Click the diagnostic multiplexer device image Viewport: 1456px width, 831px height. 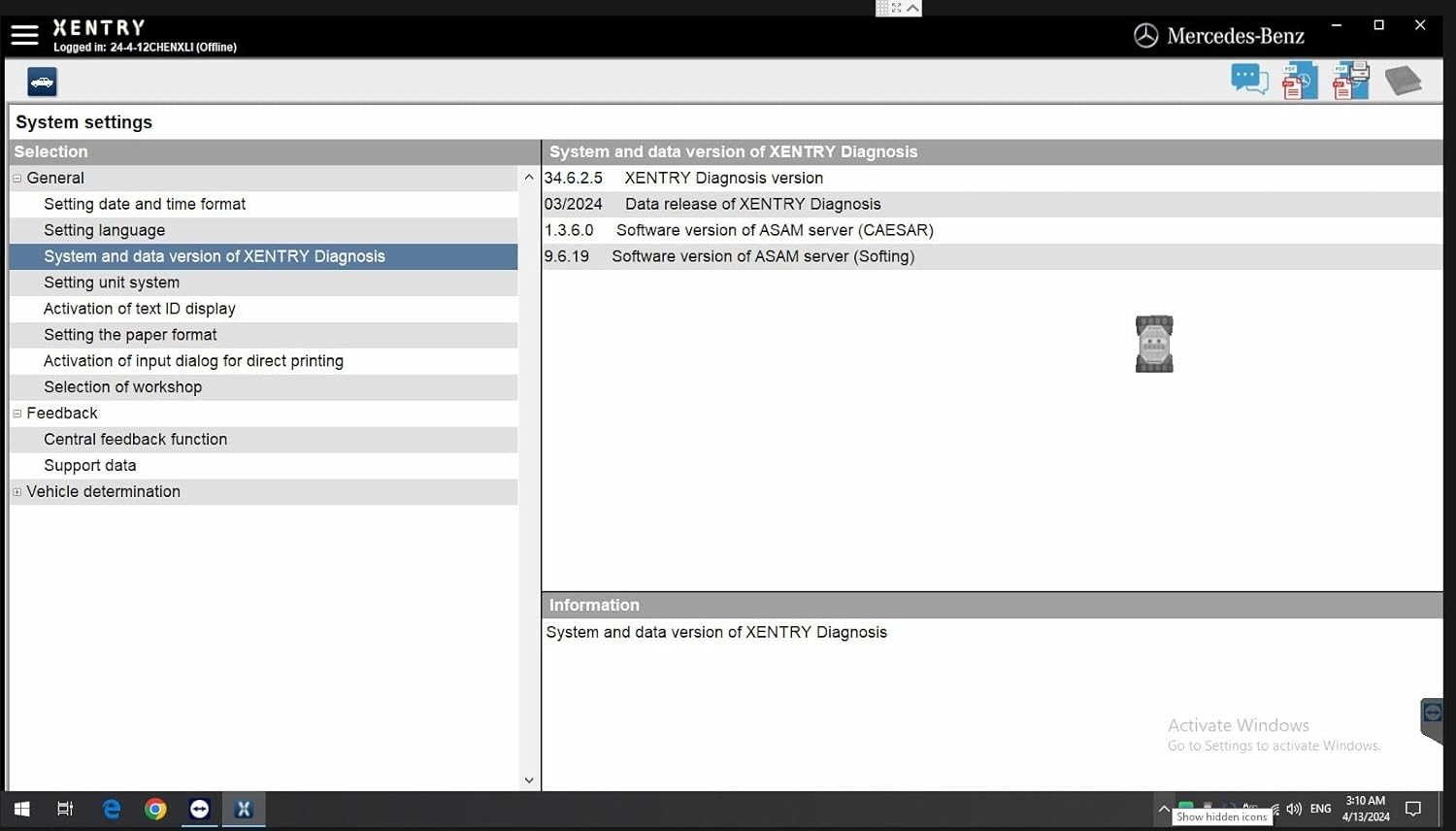tap(1154, 343)
